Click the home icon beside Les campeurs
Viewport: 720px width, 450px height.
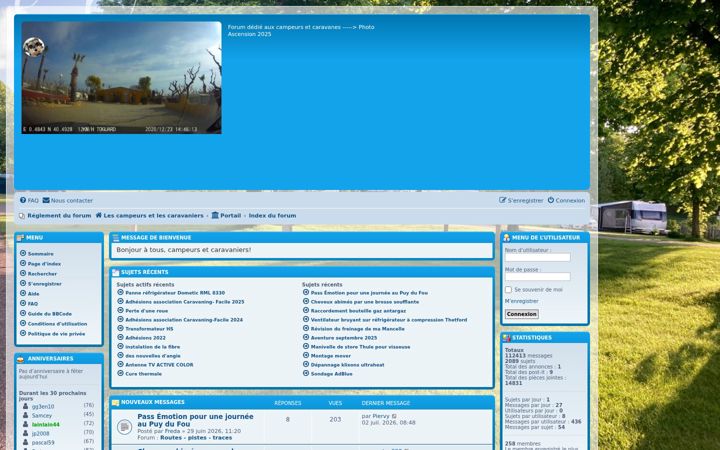98,215
